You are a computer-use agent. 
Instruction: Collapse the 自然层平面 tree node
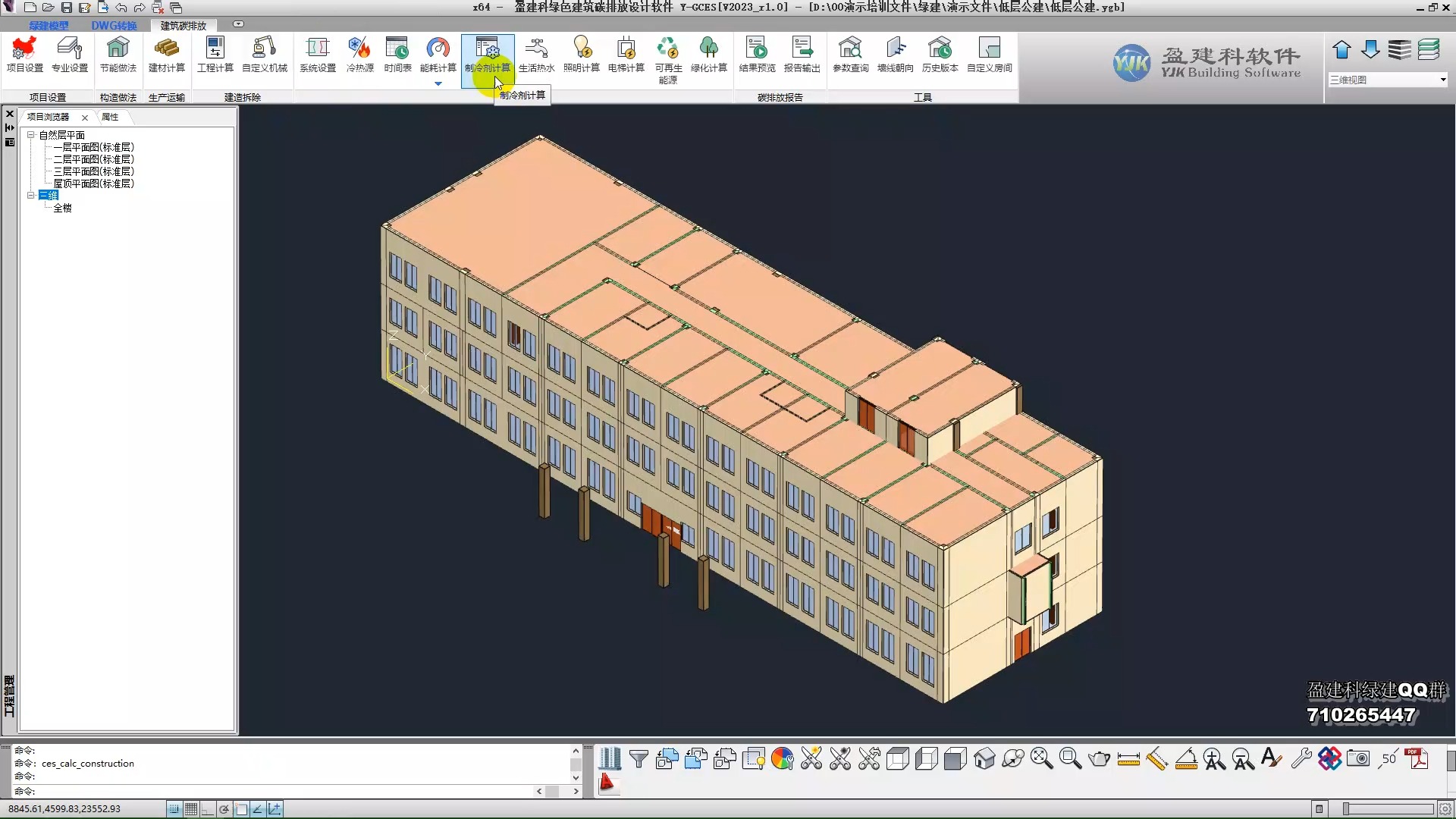31,135
